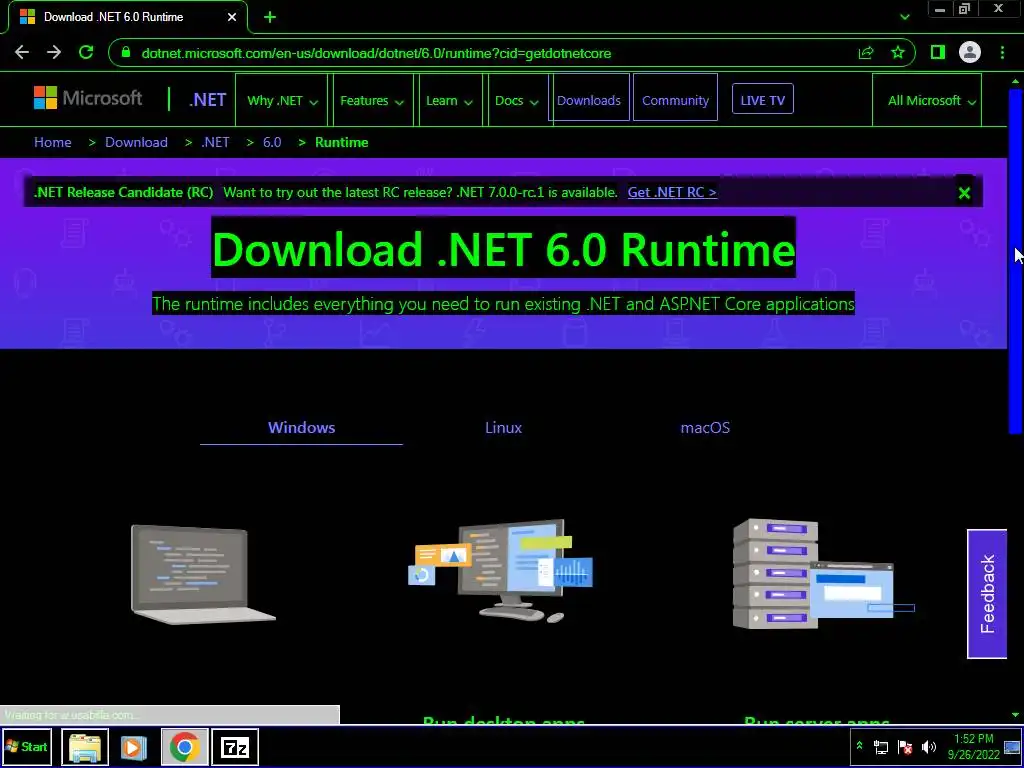Expand the Features menu

click(x=372, y=101)
